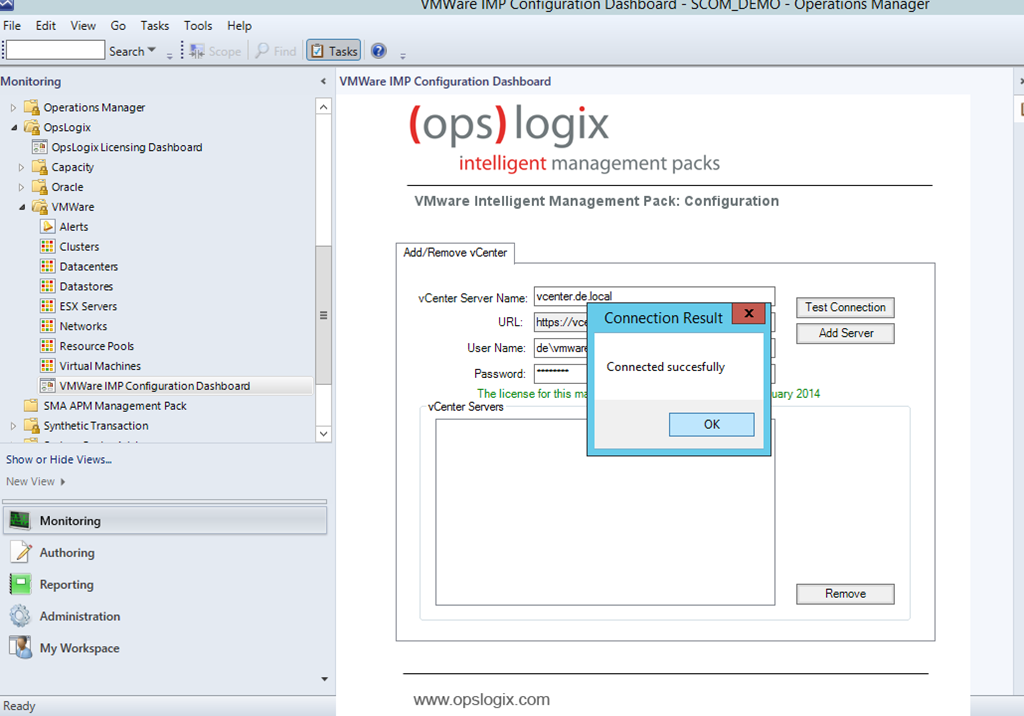
Task: Expand the Oracle folder node
Action: [22, 187]
